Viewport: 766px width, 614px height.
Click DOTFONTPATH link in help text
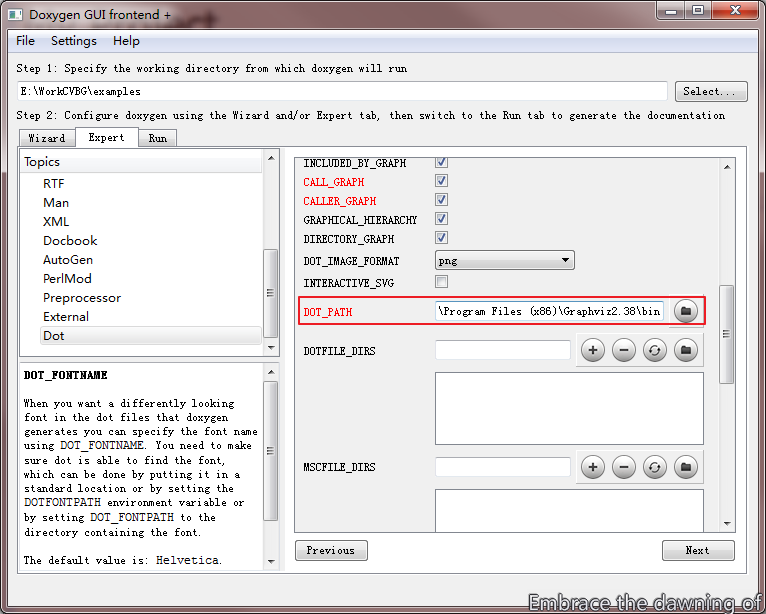[63, 503]
